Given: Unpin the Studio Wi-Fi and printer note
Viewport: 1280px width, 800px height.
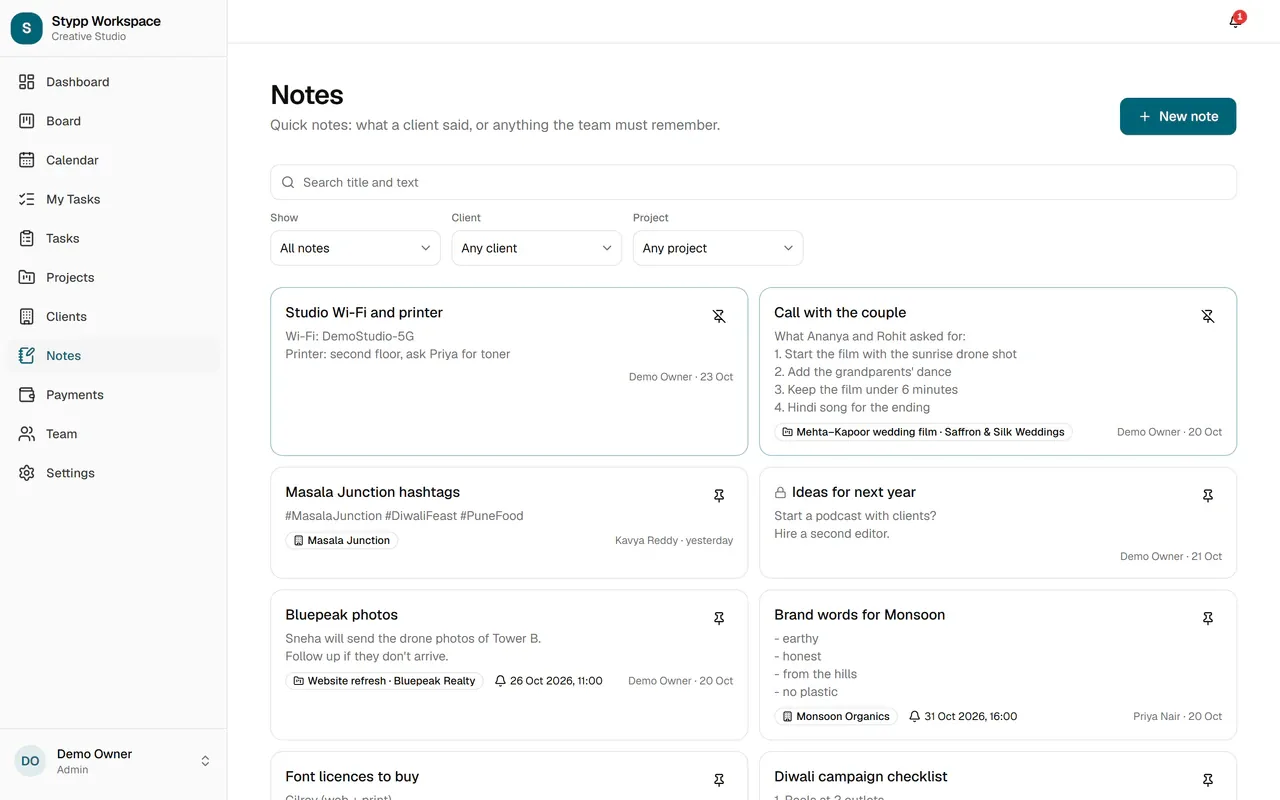Looking at the screenshot, I should [719, 316].
